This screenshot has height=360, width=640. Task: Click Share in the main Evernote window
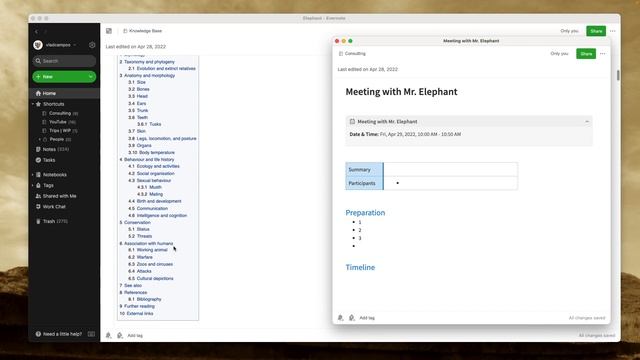point(596,31)
